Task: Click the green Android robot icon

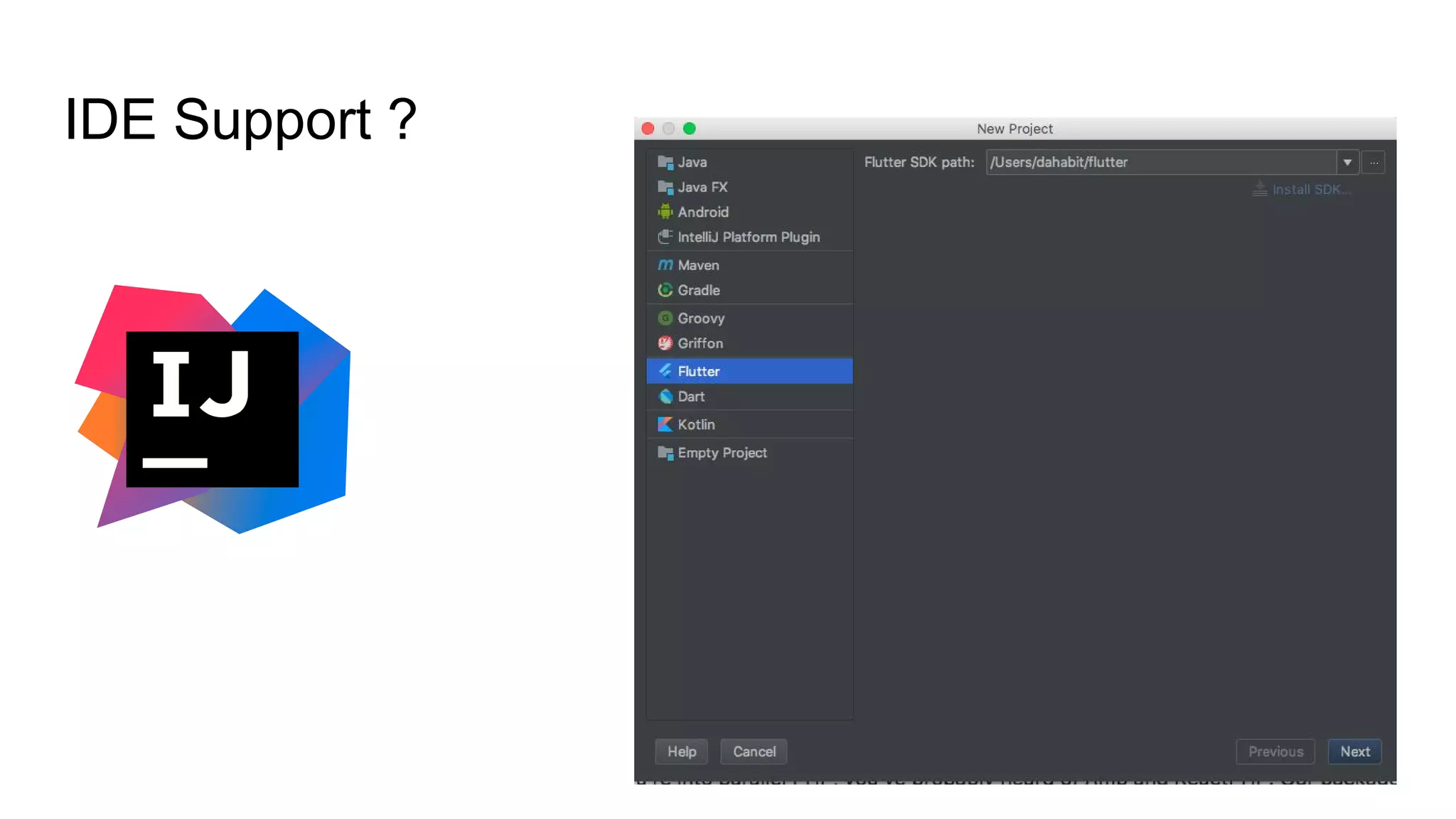Action: [x=665, y=212]
